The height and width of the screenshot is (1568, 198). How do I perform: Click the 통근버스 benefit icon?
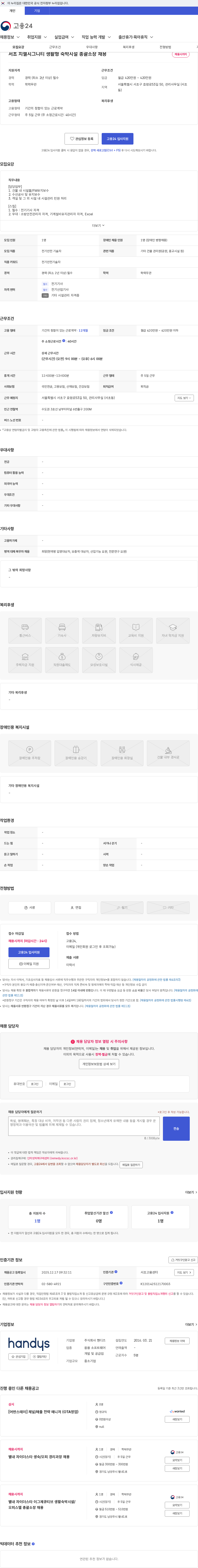click(x=25, y=631)
